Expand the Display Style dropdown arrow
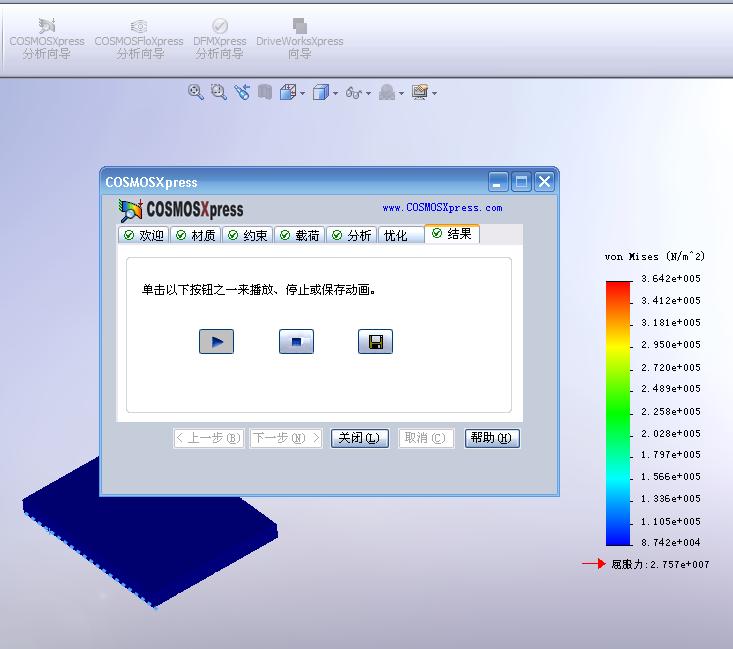 pos(335,94)
